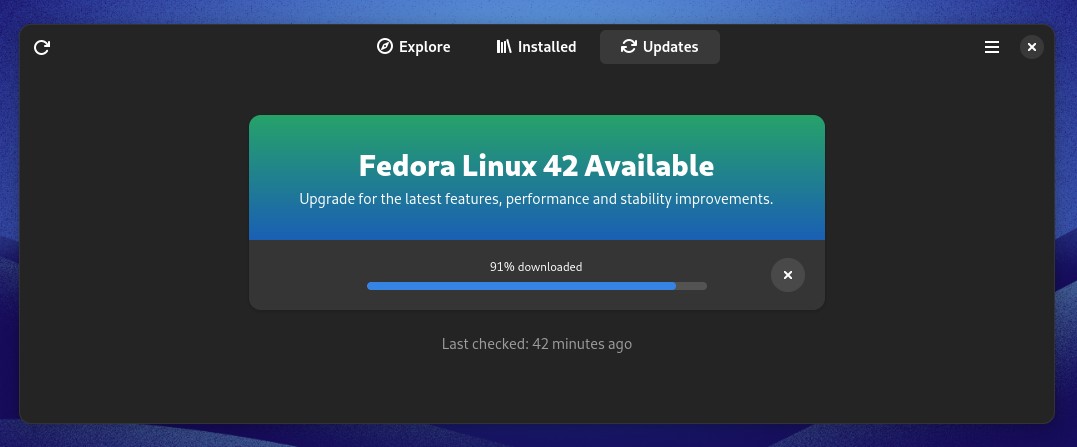This screenshot has height=447, width=1077.
Task: Click unfilled gray end of progress bar
Action: point(691,286)
